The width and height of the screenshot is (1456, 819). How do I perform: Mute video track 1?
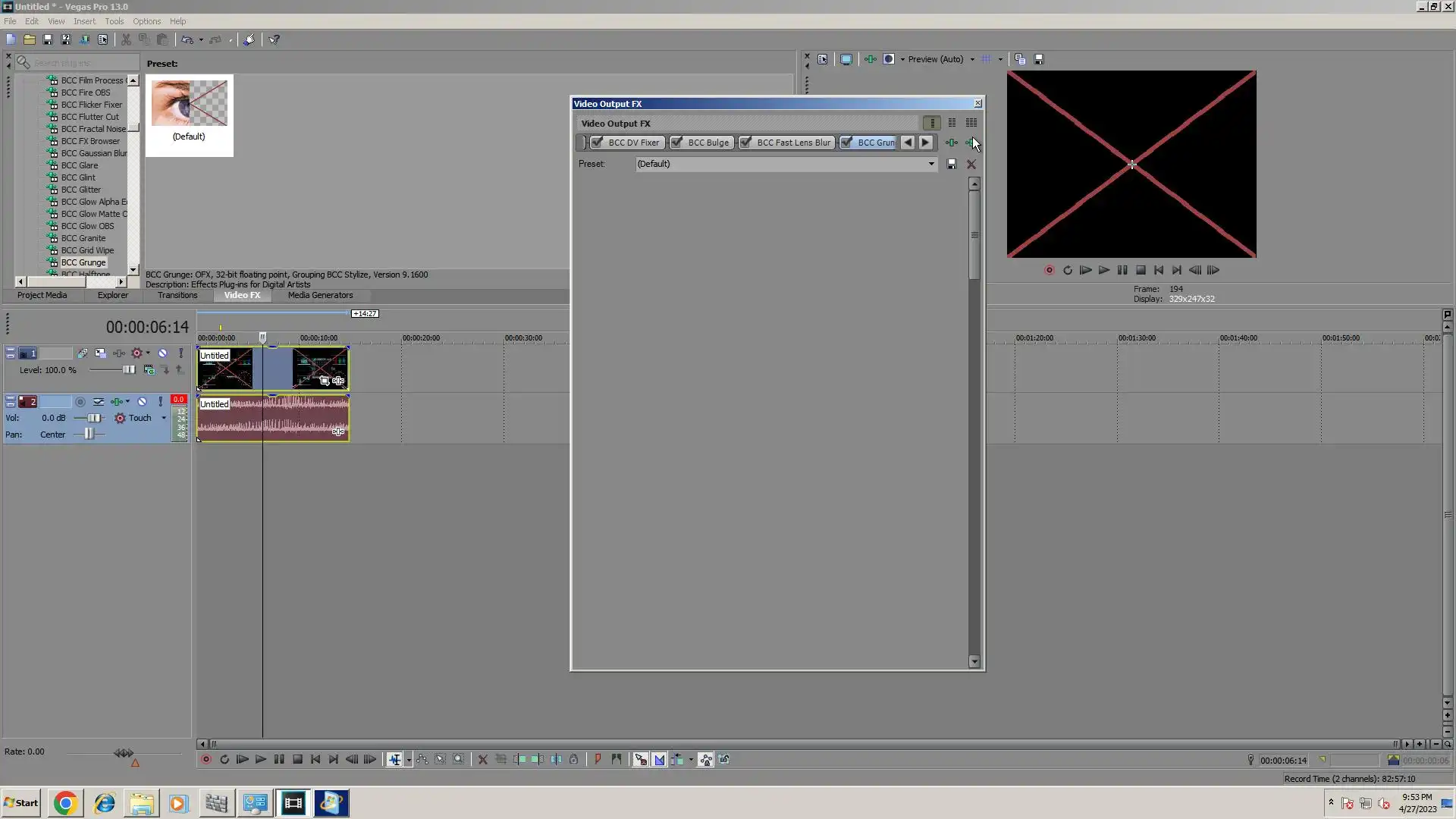coord(162,353)
